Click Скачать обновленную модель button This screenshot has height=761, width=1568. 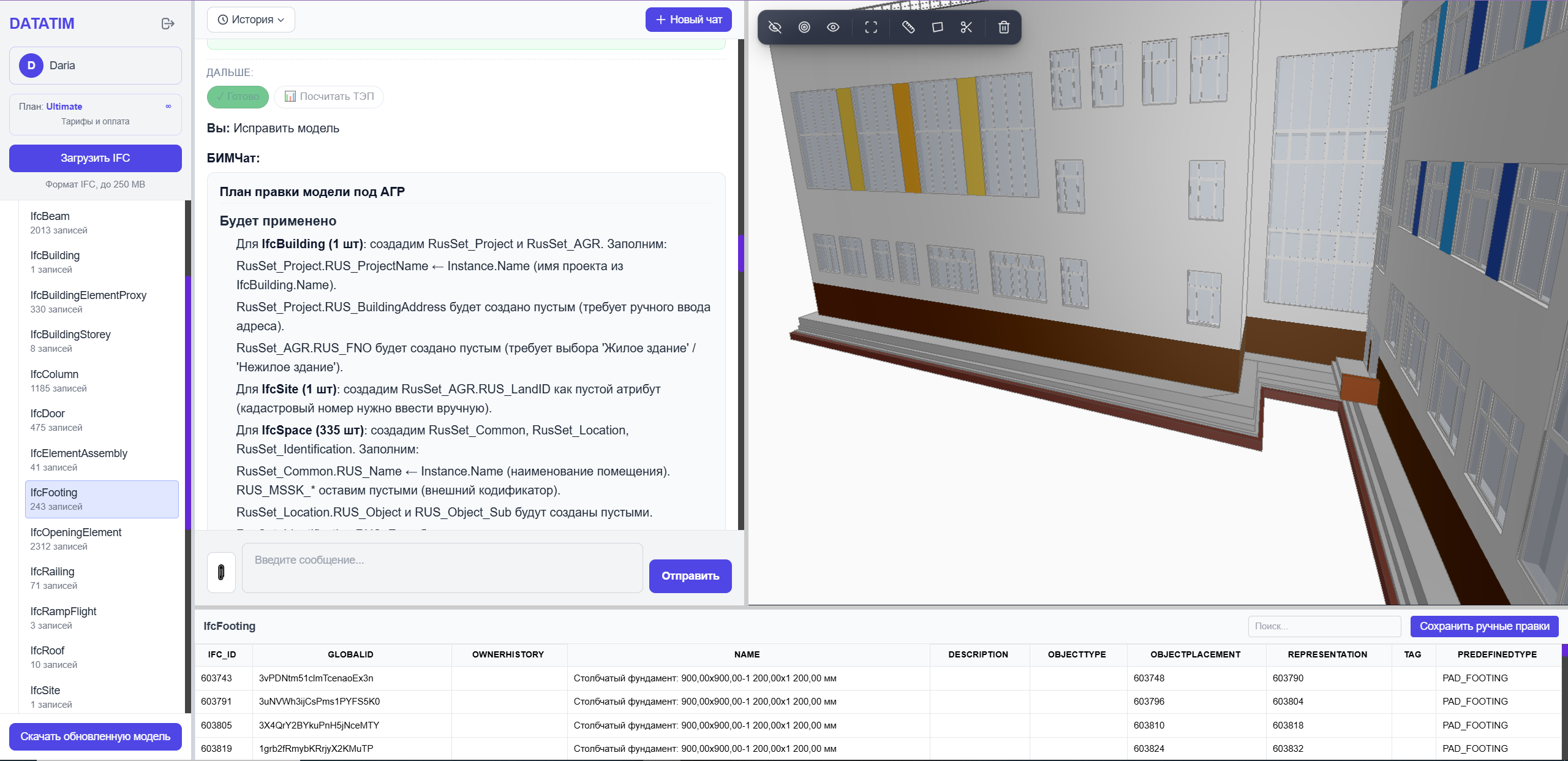click(96, 736)
